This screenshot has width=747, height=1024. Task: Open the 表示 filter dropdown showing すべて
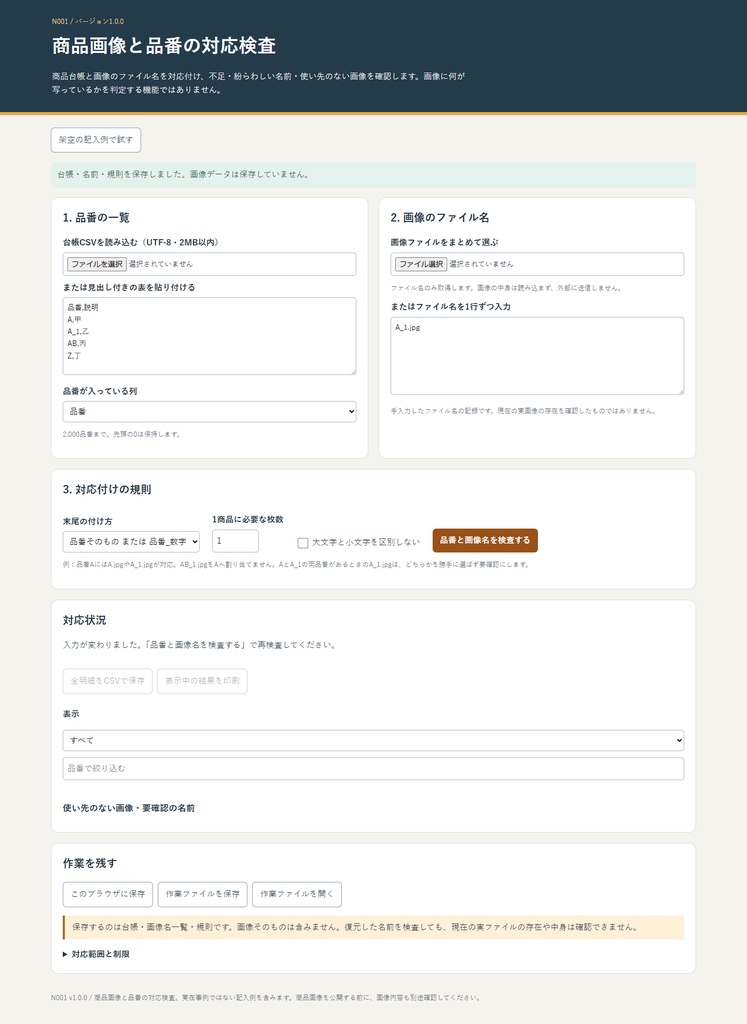(x=374, y=740)
